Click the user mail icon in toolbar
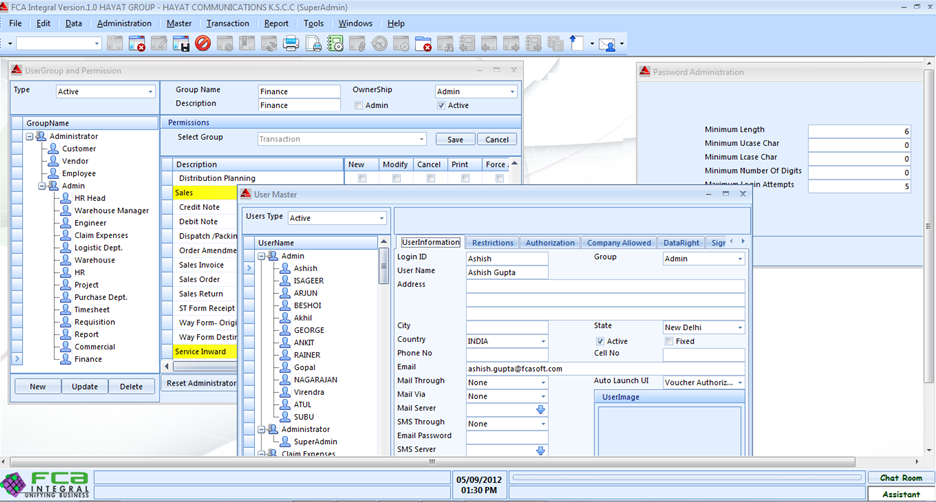 point(606,44)
